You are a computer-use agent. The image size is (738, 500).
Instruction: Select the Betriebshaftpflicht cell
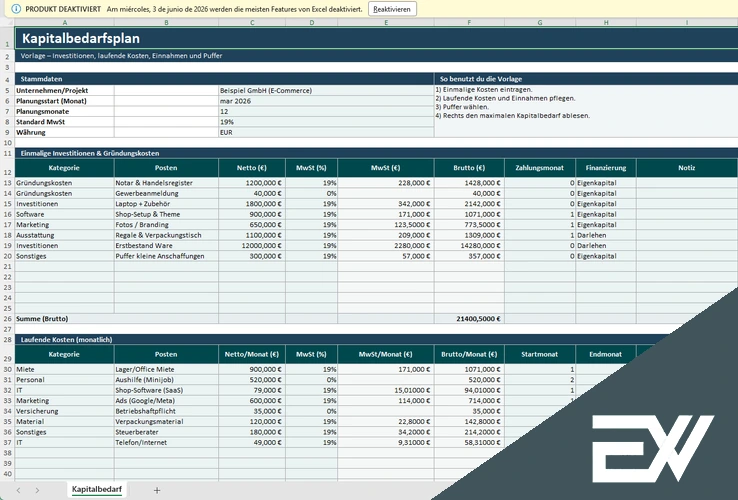point(166,411)
